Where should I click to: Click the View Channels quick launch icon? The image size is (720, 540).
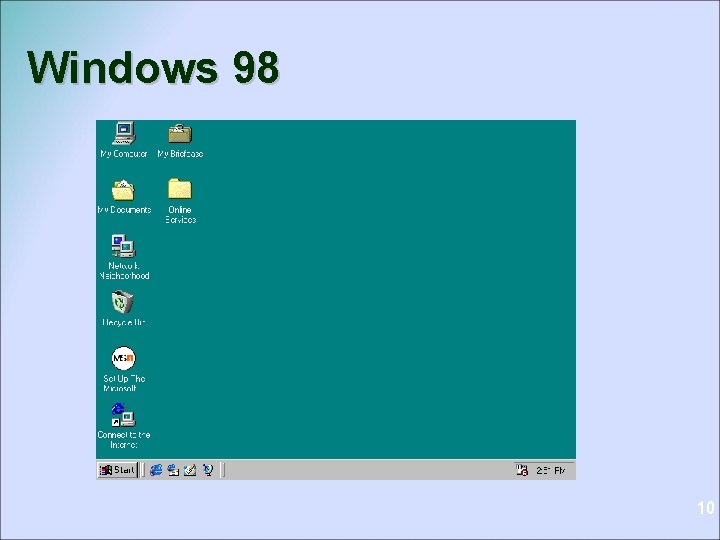click(208, 470)
